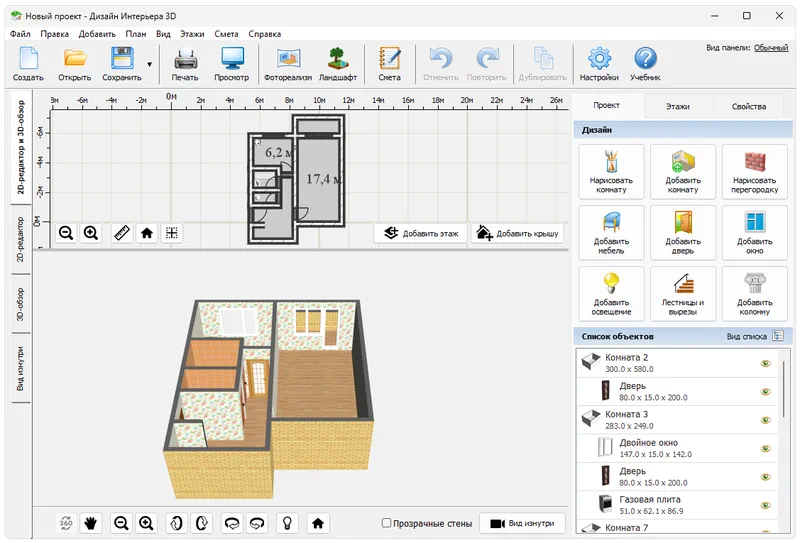Open the Сохранить dropdown arrow
Screen dimensions: 800x543
point(149,64)
